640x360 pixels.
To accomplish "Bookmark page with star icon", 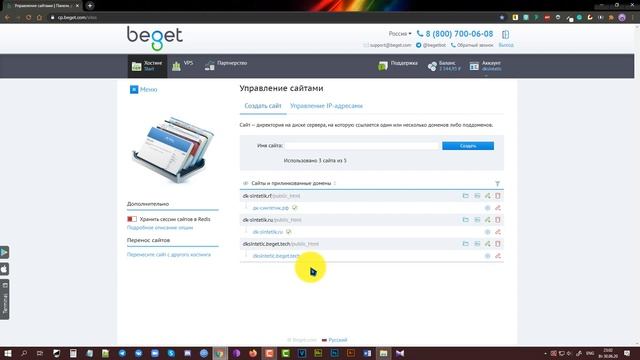I will [x=502, y=18].
